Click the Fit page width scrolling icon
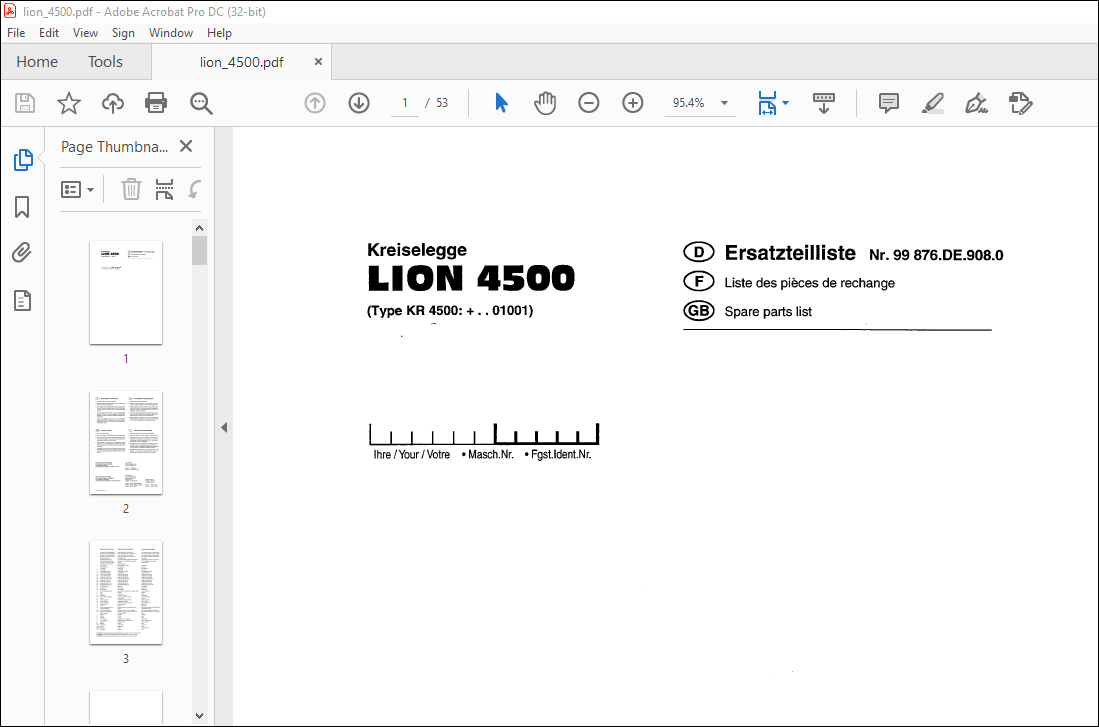Screen dimensions: 1099x727 [767, 103]
